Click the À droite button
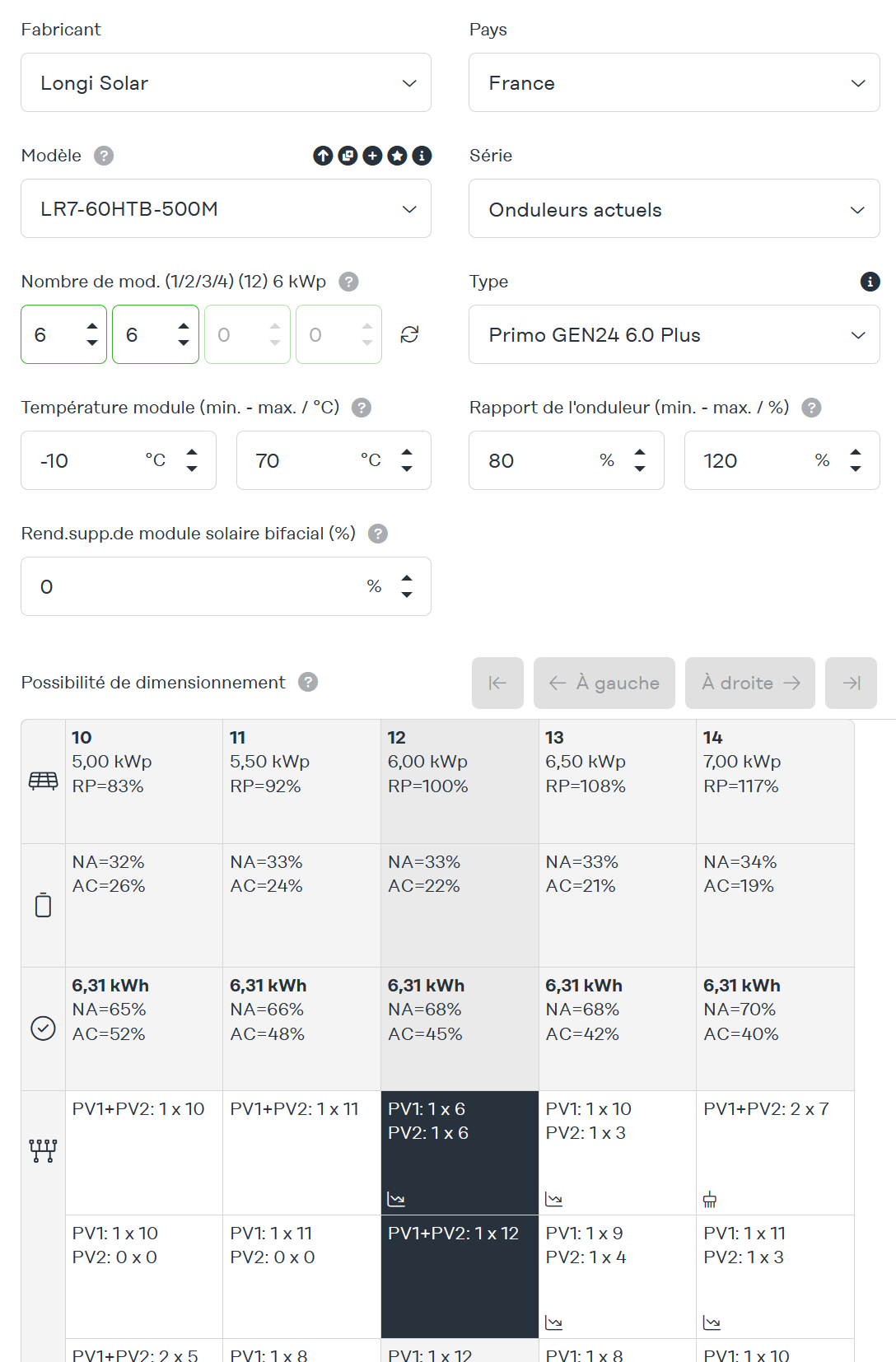Image resolution: width=896 pixels, height=1362 pixels. click(750, 683)
